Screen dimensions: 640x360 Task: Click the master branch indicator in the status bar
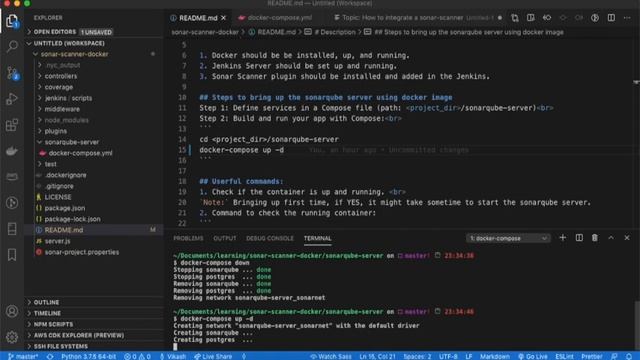tap(23, 356)
